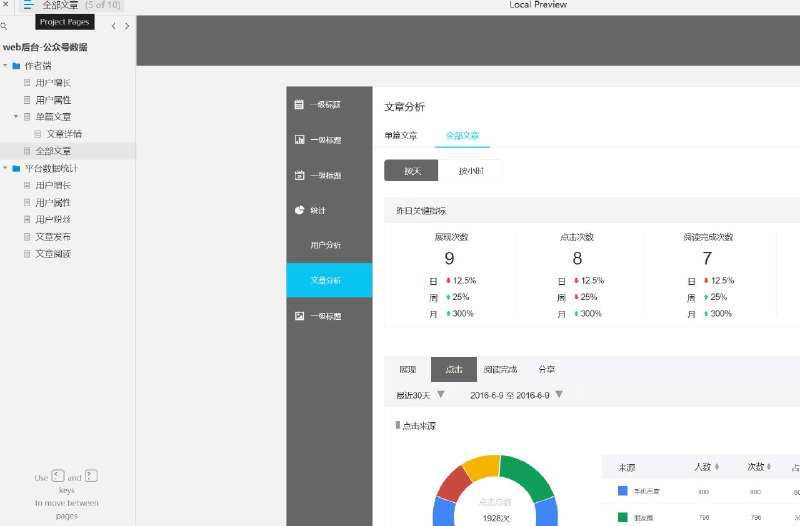Collapse the 平台数据统计 folder
The width and height of the screenshot is (800, 526).
tap(5, 168)
